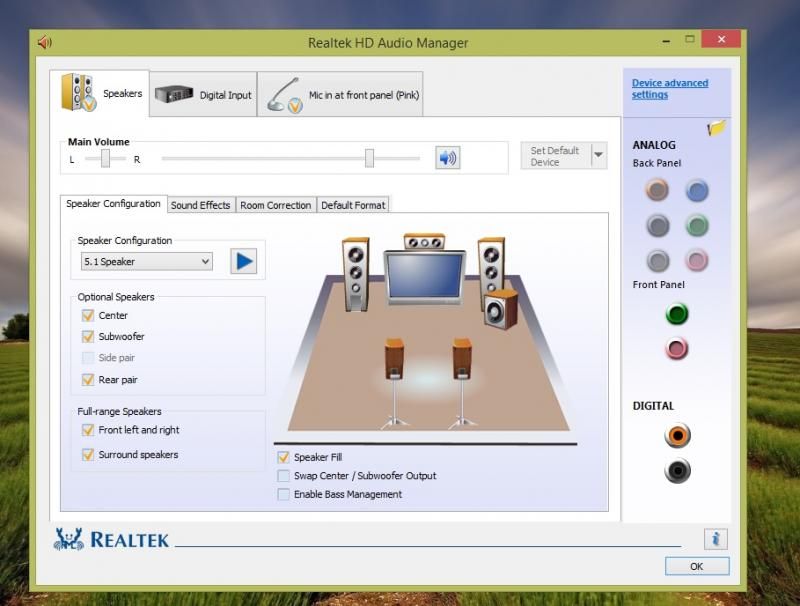The width and height of the screenshot is (800, 606).
Task: Toggle Surround speakers full-range checkbox
Action: [x=88, y=454]
